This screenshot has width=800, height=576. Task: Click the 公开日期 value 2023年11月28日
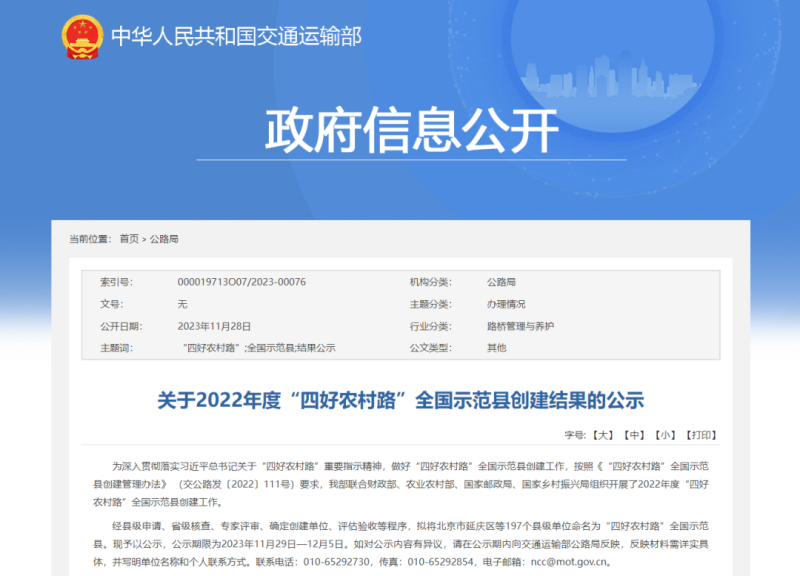click(x=214, y=327)
